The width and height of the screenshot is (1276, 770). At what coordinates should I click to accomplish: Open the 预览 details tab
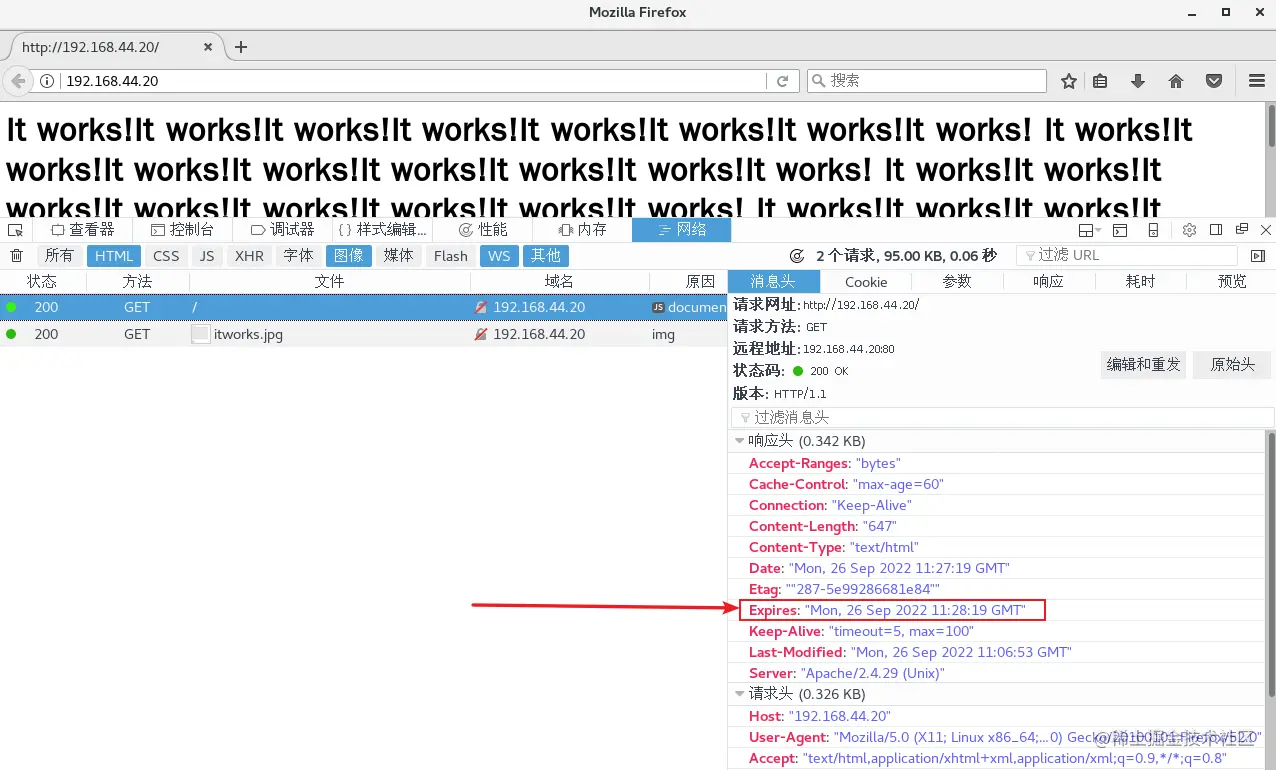coord(1232,282)
